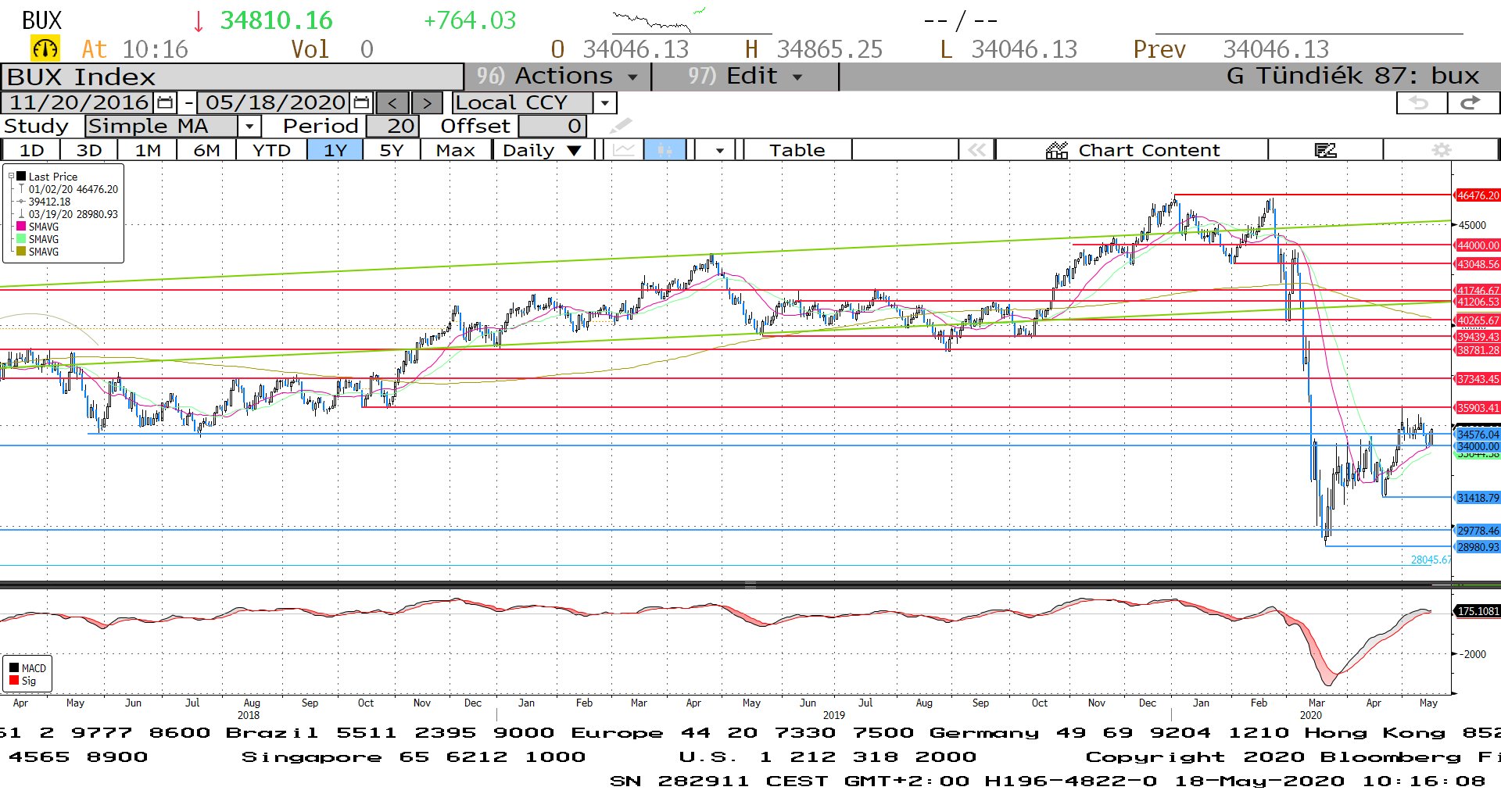The image size is (1501, 812).
Task: Click the 34576.04 blue price level label
Action: (1478, 435)
